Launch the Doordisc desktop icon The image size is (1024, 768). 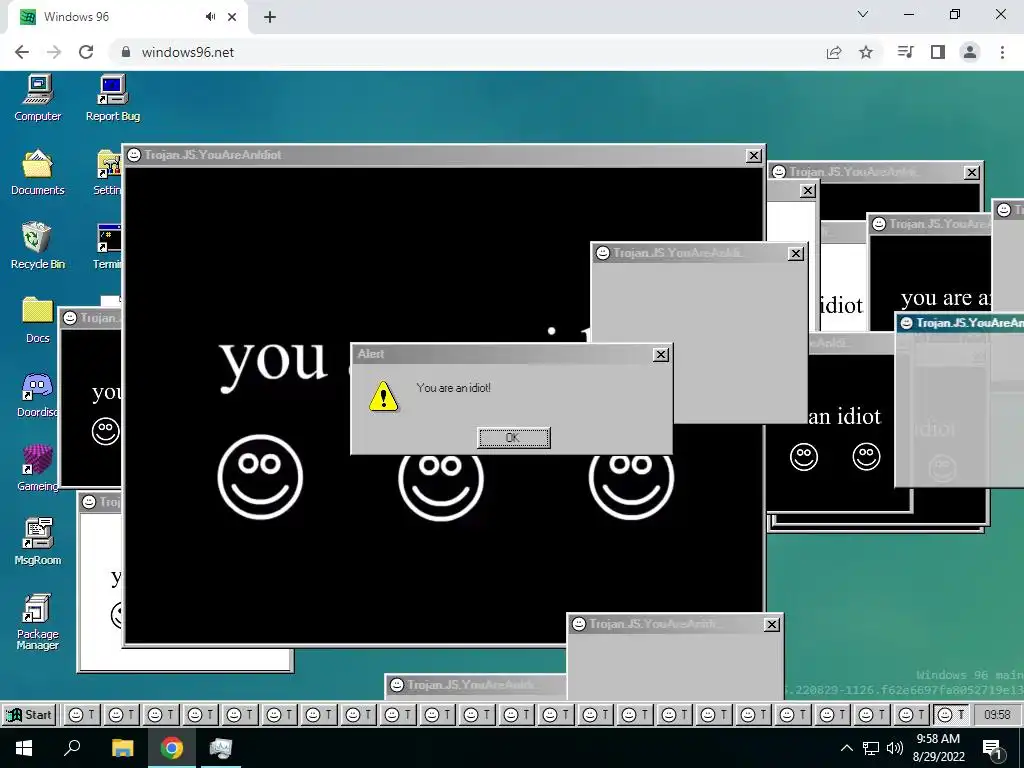tap(38, 394)
